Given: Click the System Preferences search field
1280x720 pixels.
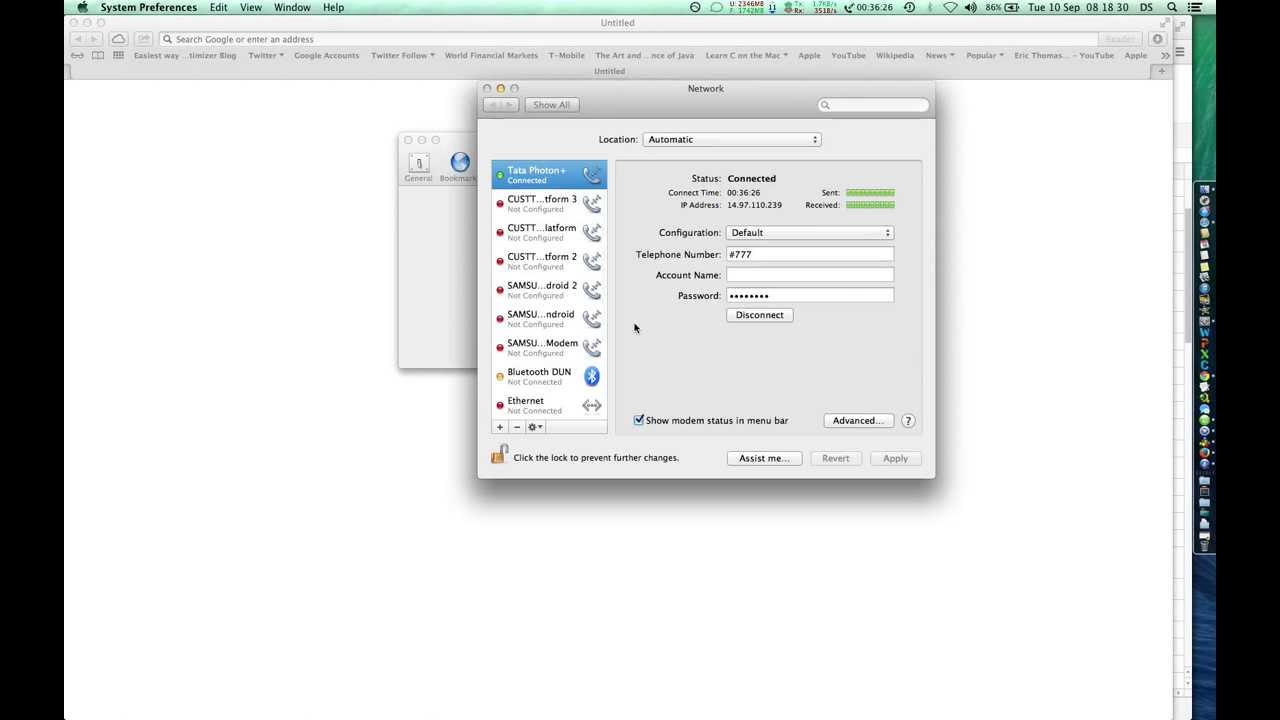Looking at the screenshot, I should tap(874, 105).
